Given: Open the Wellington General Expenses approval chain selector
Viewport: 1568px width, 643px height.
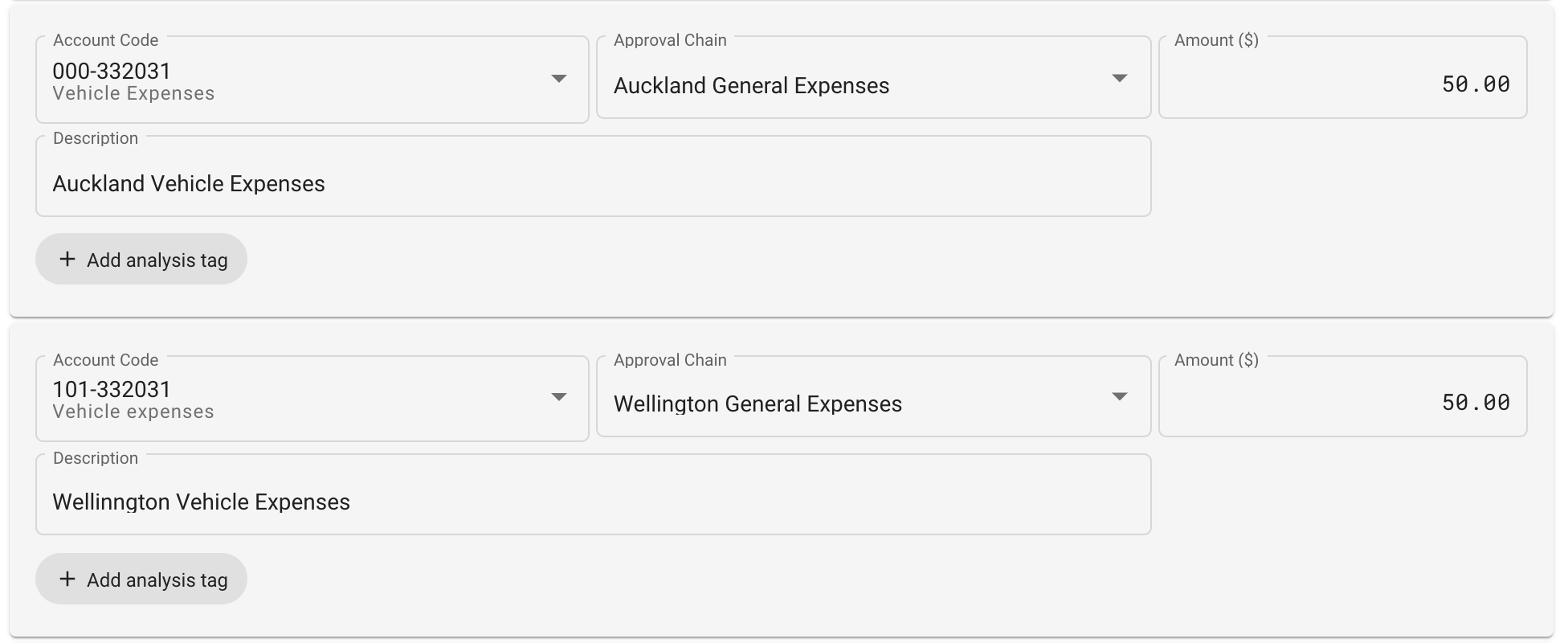Looking at the screenshot, I should click(873, 396).
